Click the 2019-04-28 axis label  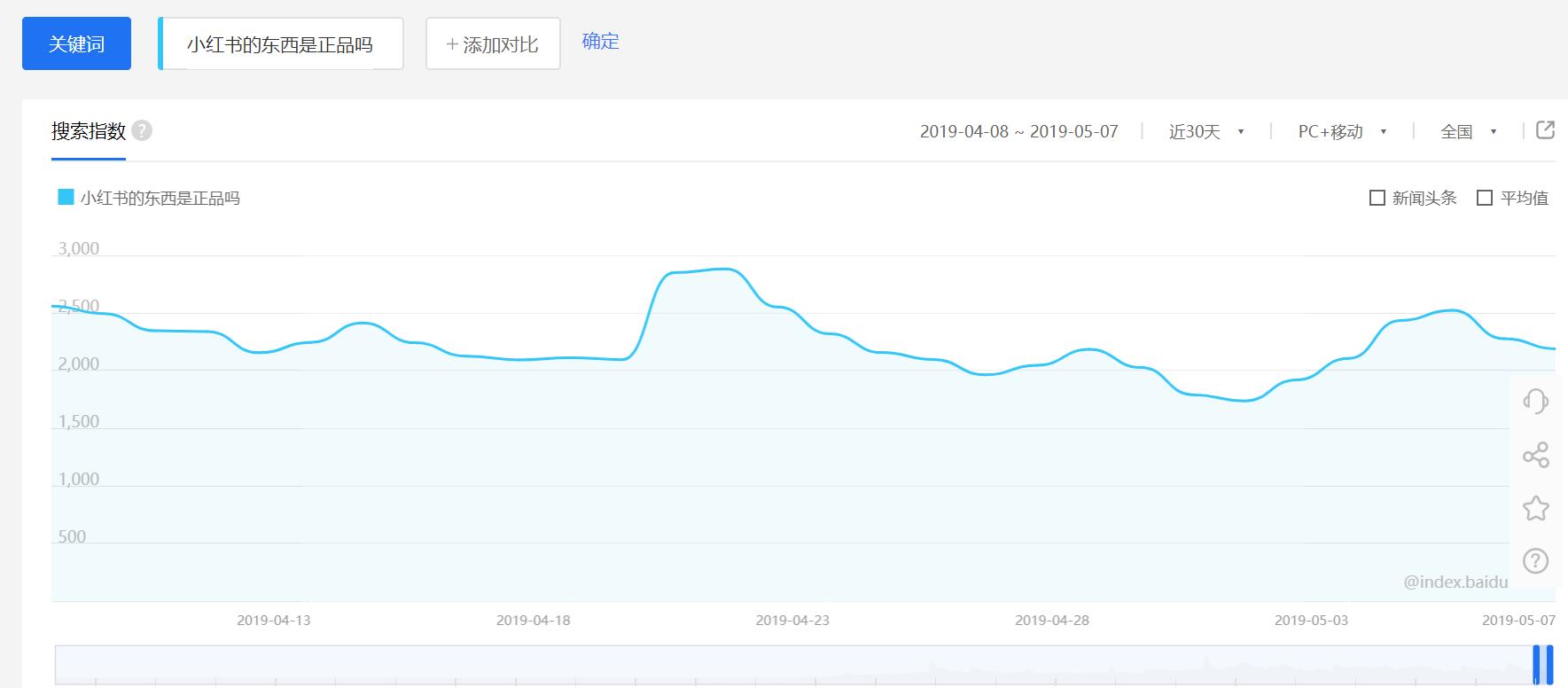point(1052,620)
